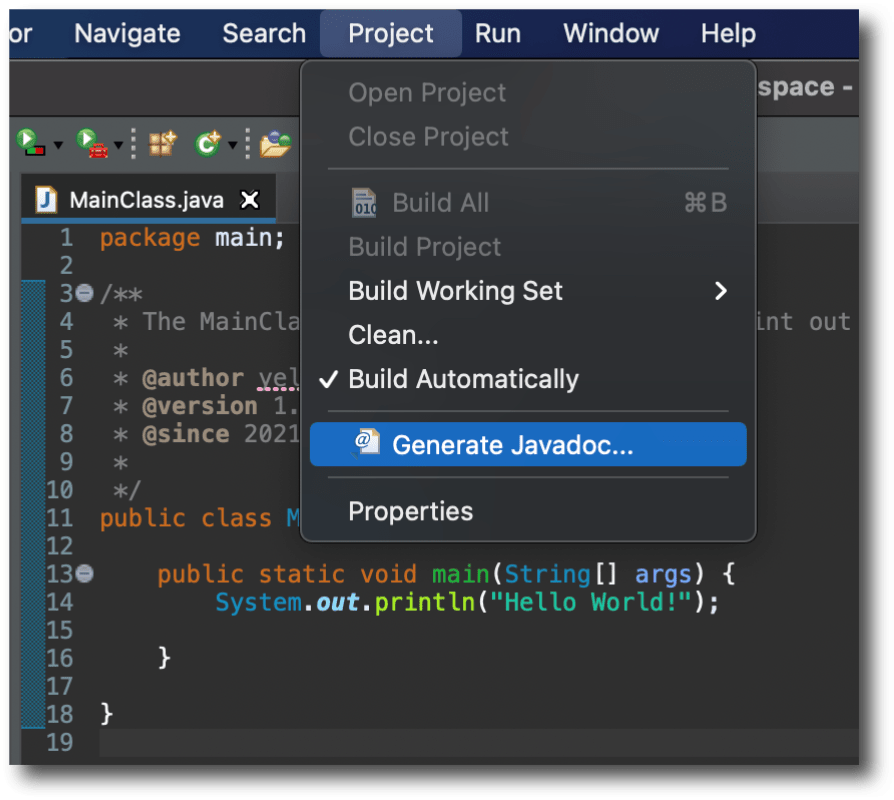The image size is (894, 800).
Task: Expand the Run tool dropdown arrow
Action: [59, 143]
